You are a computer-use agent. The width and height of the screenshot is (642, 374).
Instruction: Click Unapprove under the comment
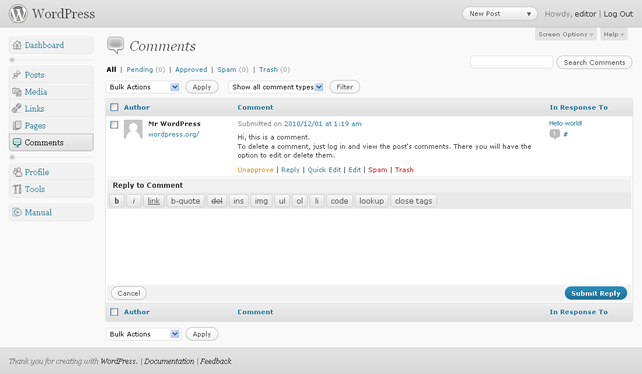pos(255,170)
